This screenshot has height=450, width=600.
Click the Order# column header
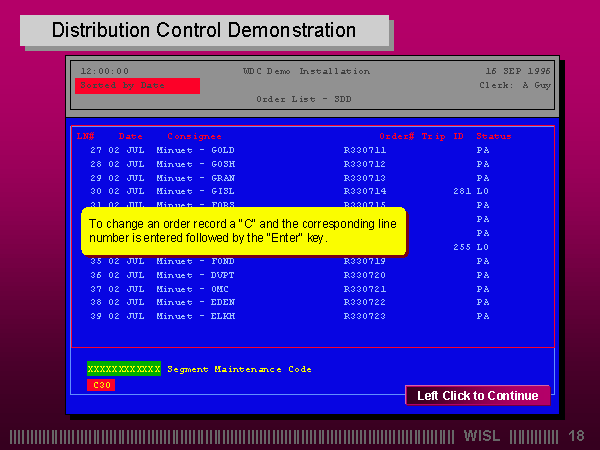click(x=396, y=136)
